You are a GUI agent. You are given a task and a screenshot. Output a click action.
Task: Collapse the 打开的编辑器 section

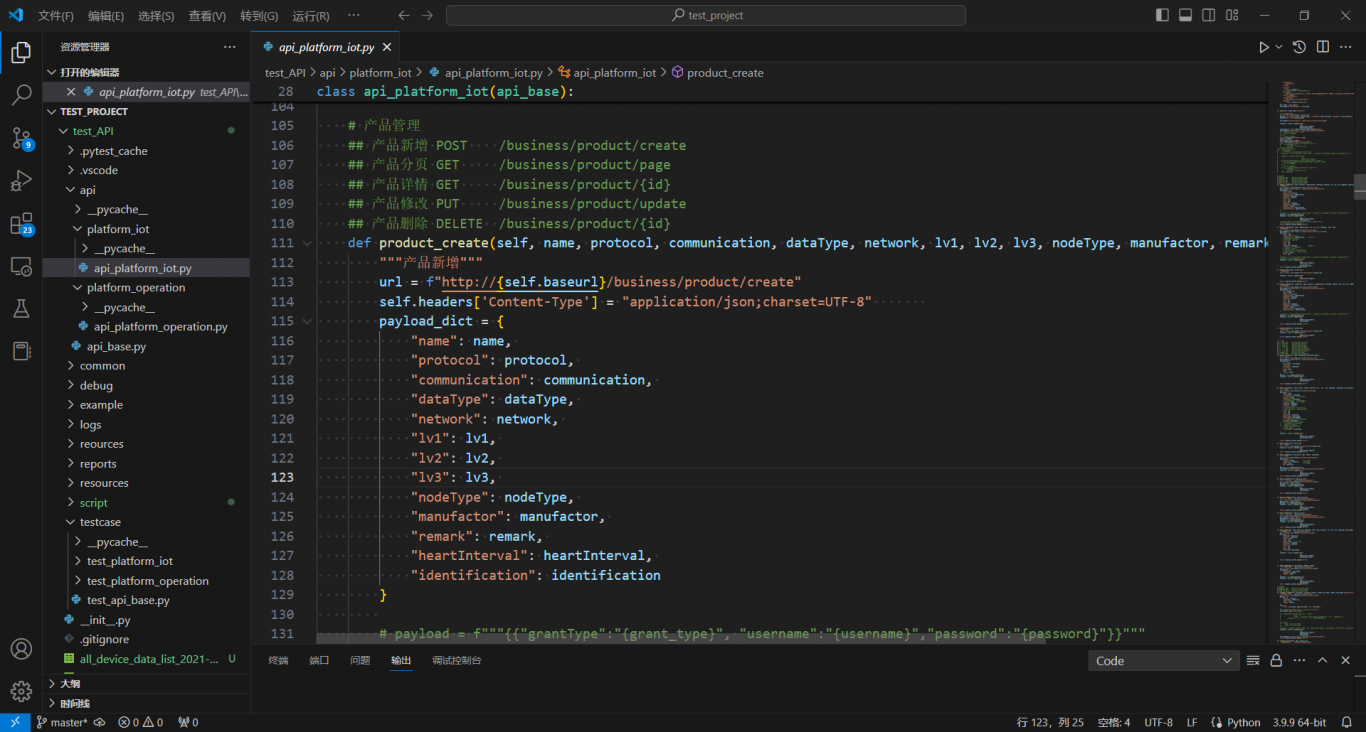[x=146, y=72]
